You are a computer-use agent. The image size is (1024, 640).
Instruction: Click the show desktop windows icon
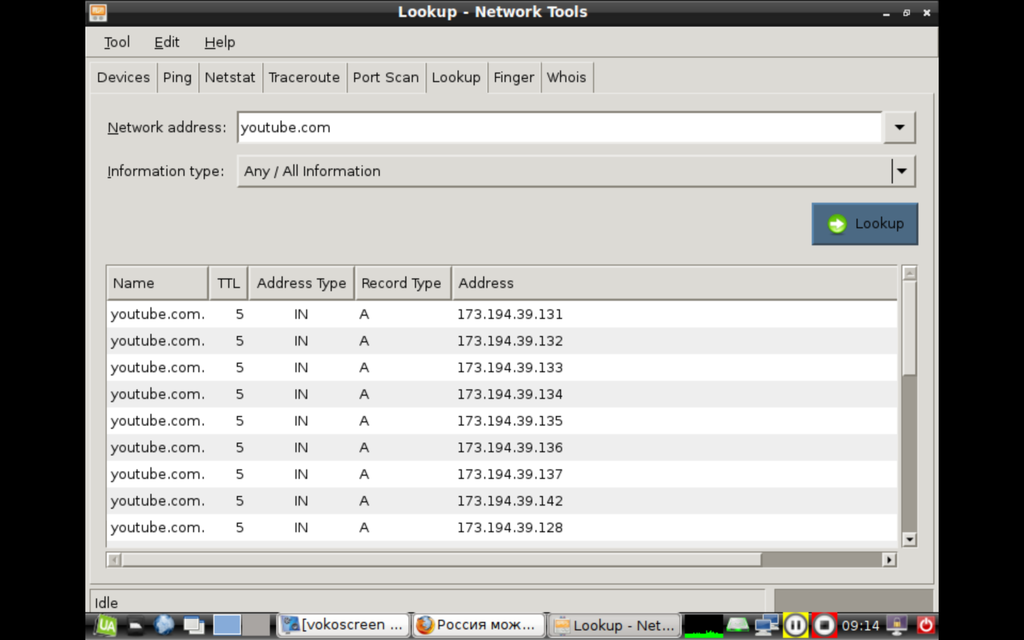[x=193, y=626]
